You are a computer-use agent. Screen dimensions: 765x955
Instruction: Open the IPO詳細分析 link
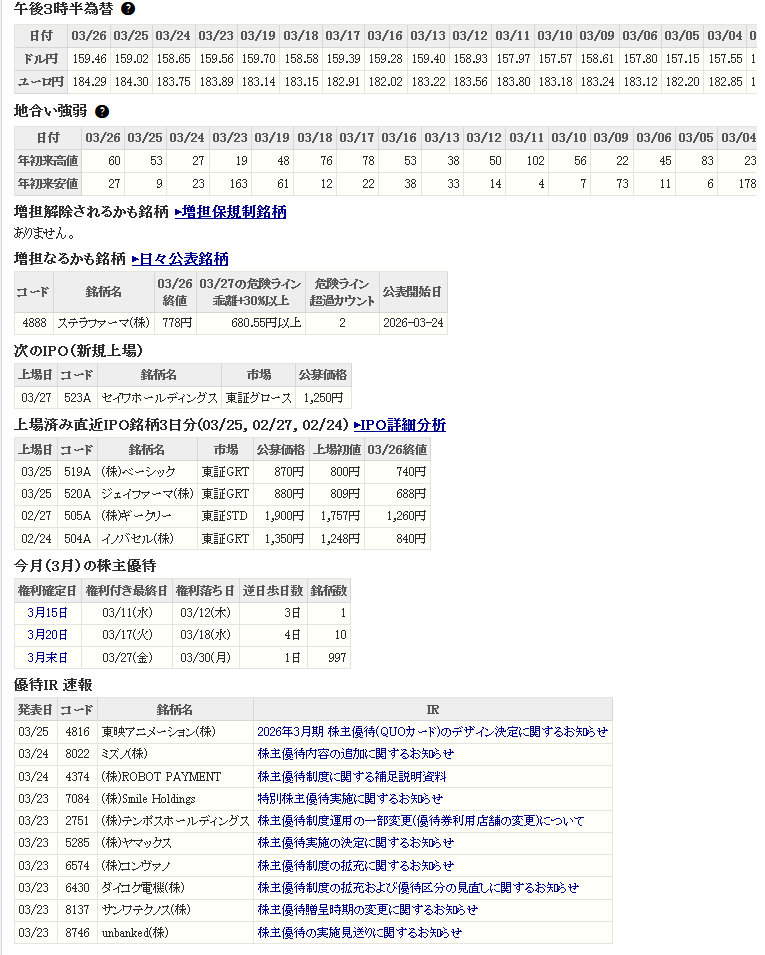400,425
